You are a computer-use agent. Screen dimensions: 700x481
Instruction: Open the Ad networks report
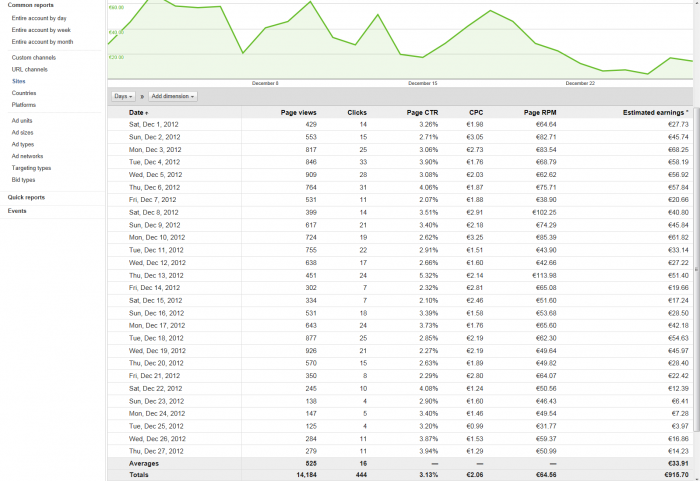pos(27,156)
